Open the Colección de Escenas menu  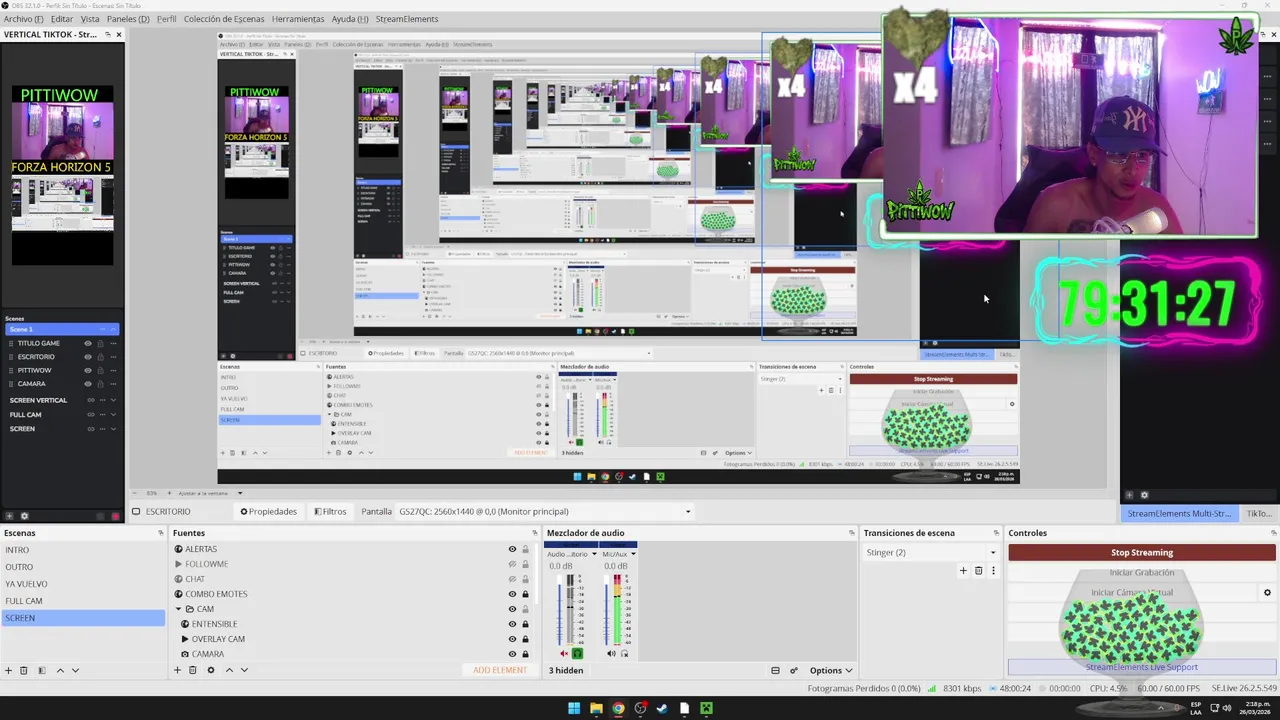(224, 19)
